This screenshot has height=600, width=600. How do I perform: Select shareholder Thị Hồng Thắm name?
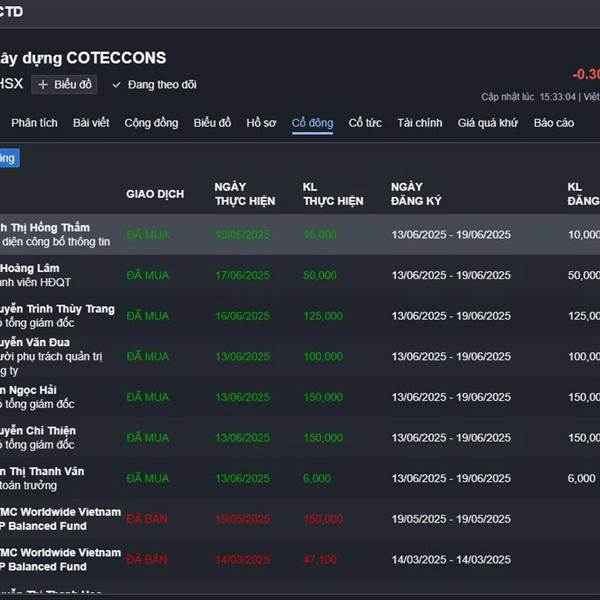pos(45,228)
